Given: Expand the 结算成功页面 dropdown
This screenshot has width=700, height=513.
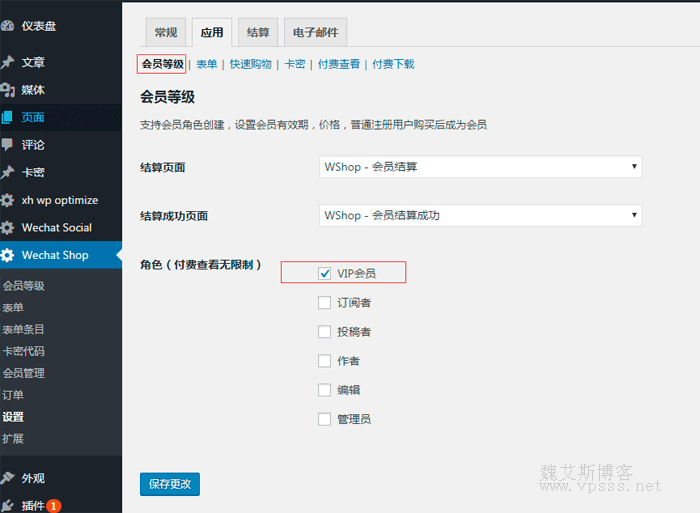Looking at the screenshot, I should (480, 215).
